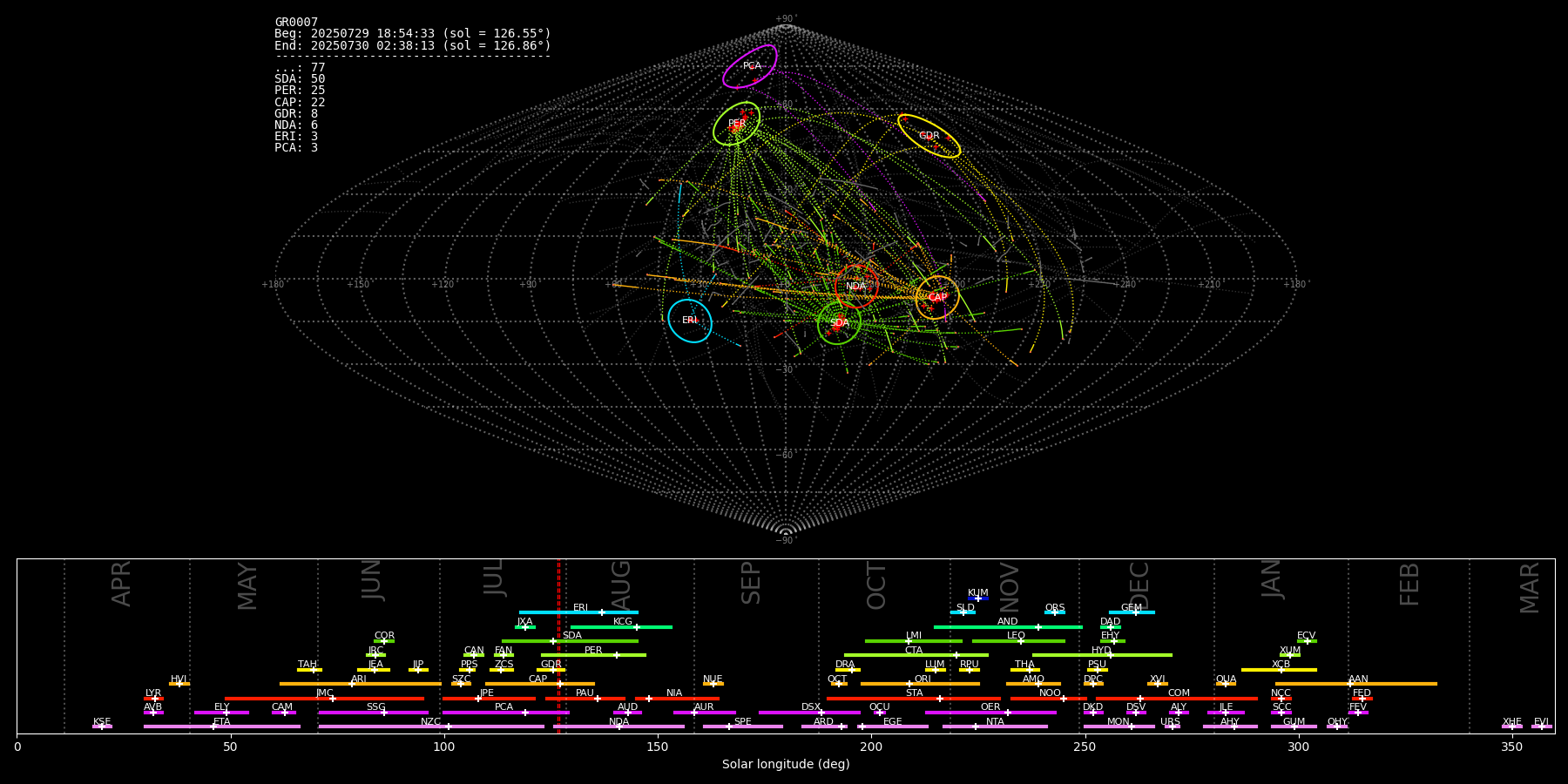Select the SDA radiant circle on sky map
Viewport: 1568px width, 784px height.
point(839,322)
